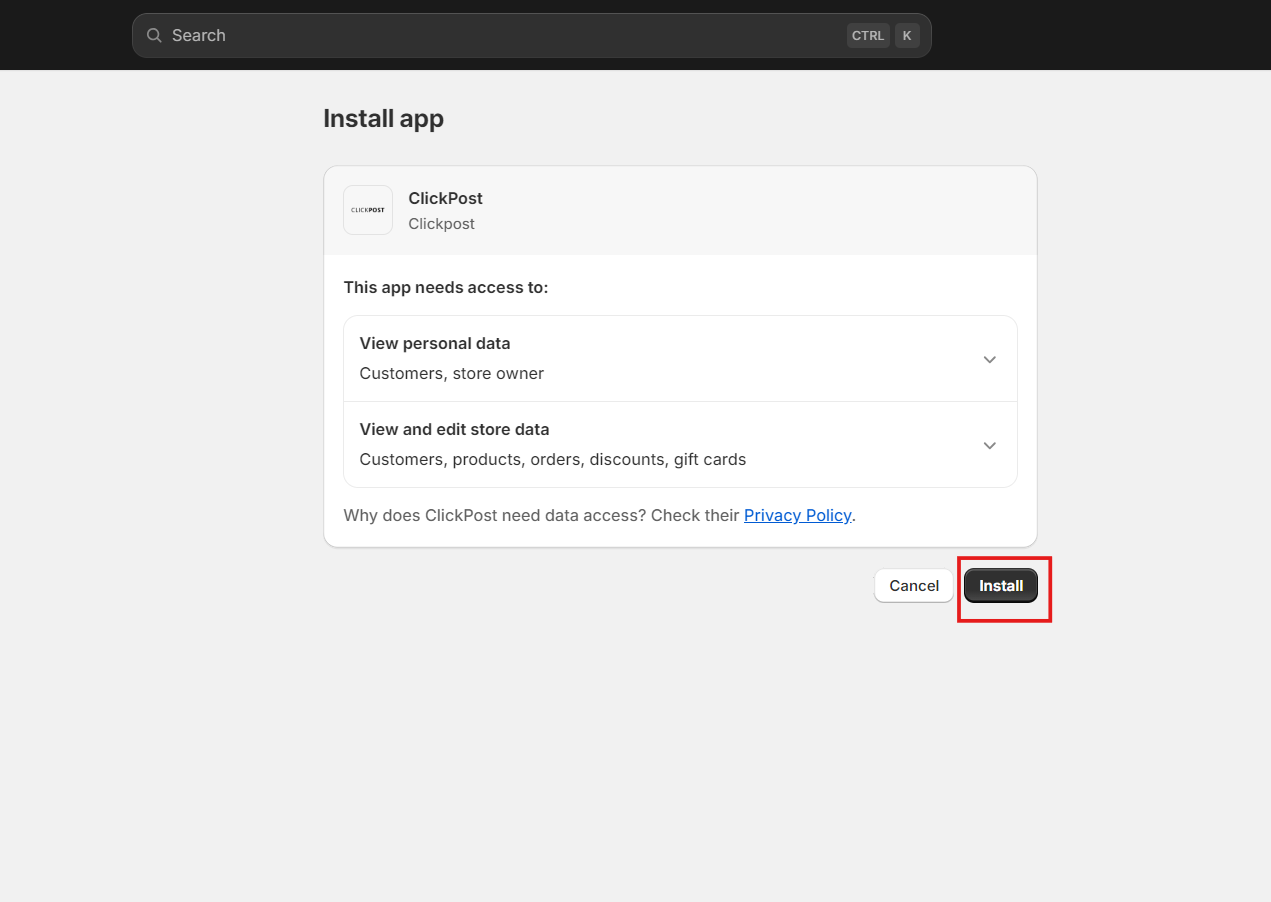Click 'Customers, products, orders, discounts, gift cards' text
1271x902 pixels.
tap(552, 459)
